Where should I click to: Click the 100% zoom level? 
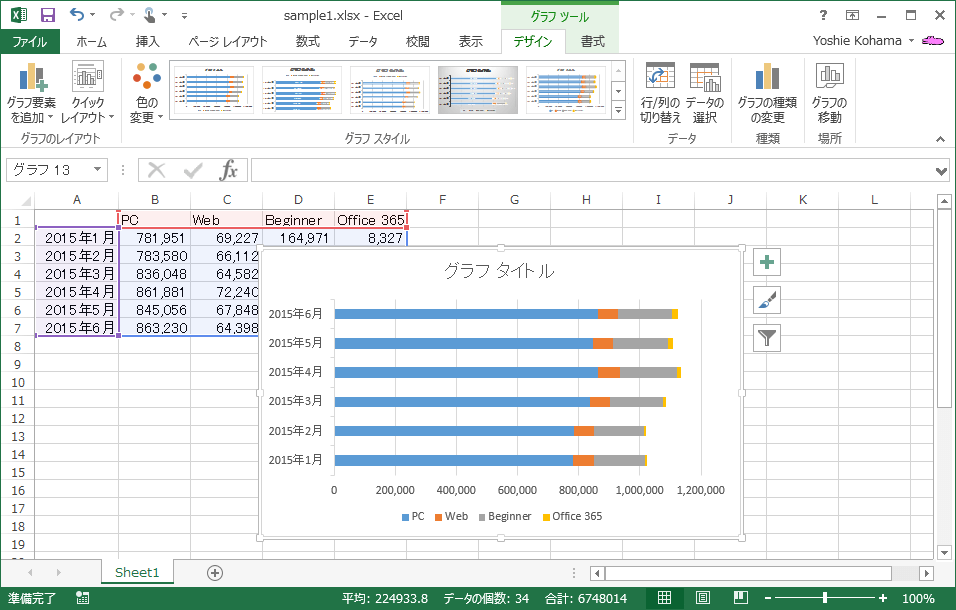click(x=918, y=598)
